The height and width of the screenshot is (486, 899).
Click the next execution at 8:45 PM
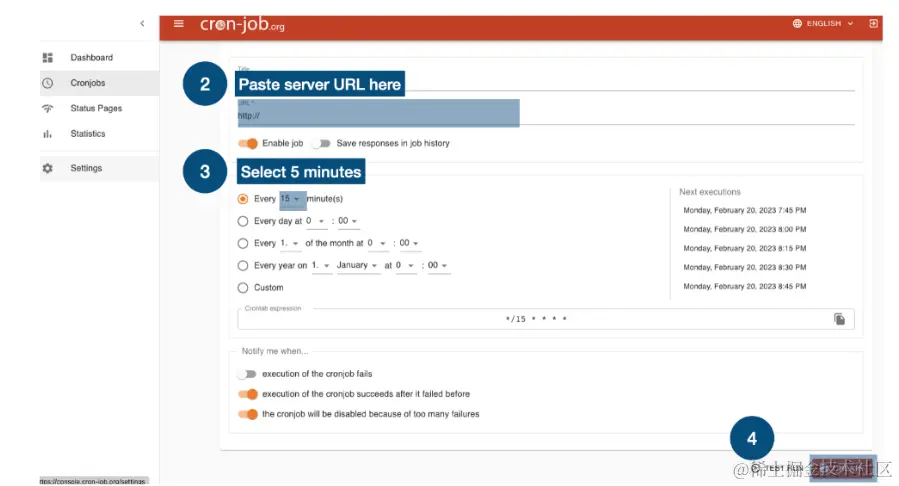[x=745, y=287]
